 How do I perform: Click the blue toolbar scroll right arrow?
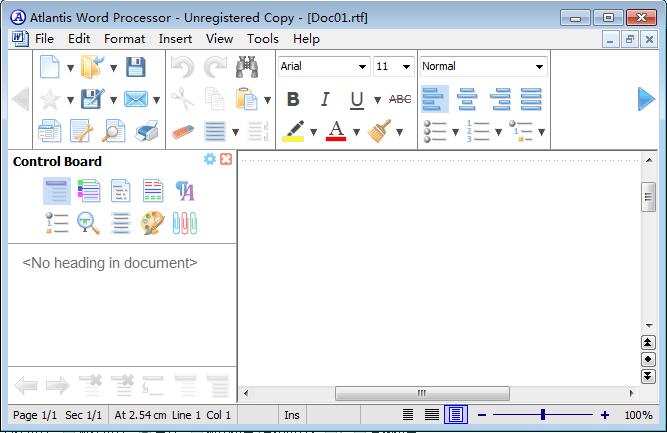coord(646,99)
